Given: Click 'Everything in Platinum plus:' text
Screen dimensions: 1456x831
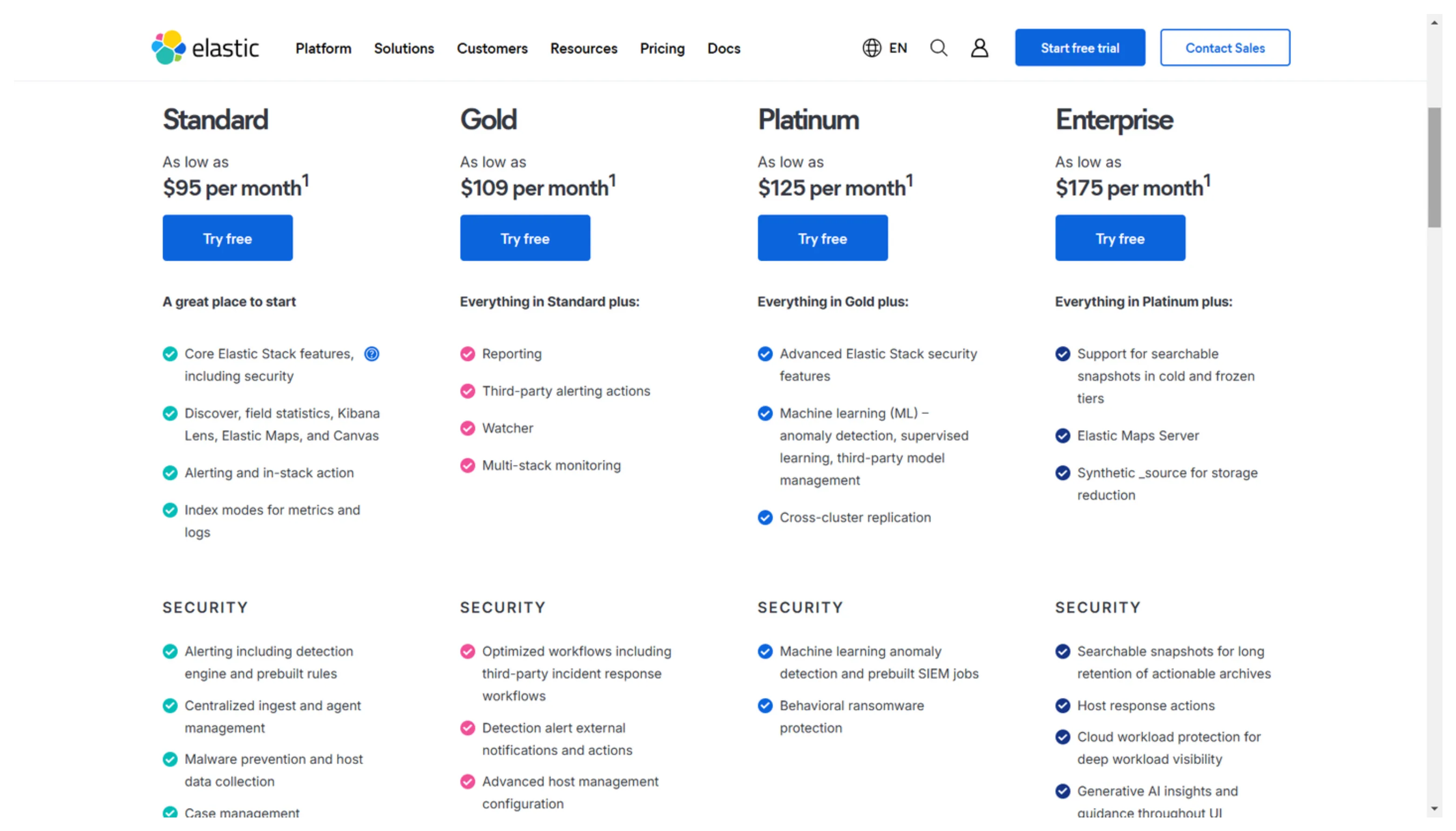Looking at the screenshot, I should [x=1143, y=301].
